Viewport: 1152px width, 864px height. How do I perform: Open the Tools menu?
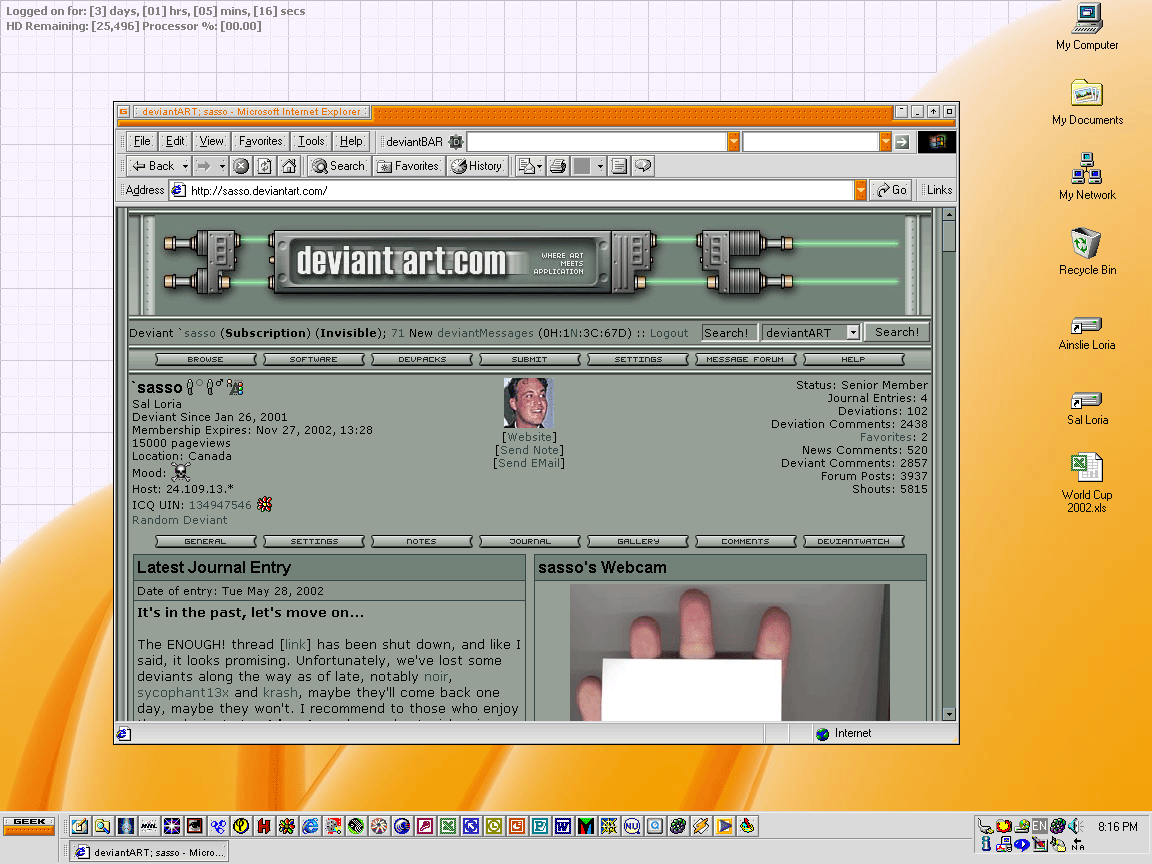tap(311, 141)
